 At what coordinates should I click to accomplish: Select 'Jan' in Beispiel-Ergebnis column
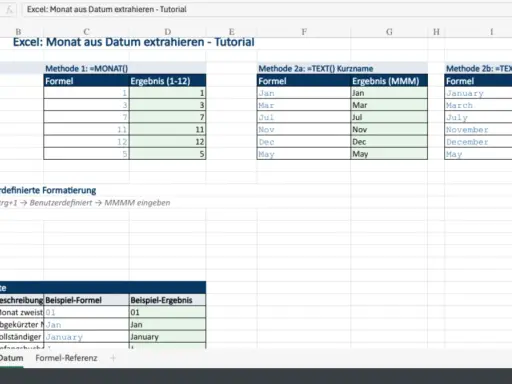pos(168,324)
